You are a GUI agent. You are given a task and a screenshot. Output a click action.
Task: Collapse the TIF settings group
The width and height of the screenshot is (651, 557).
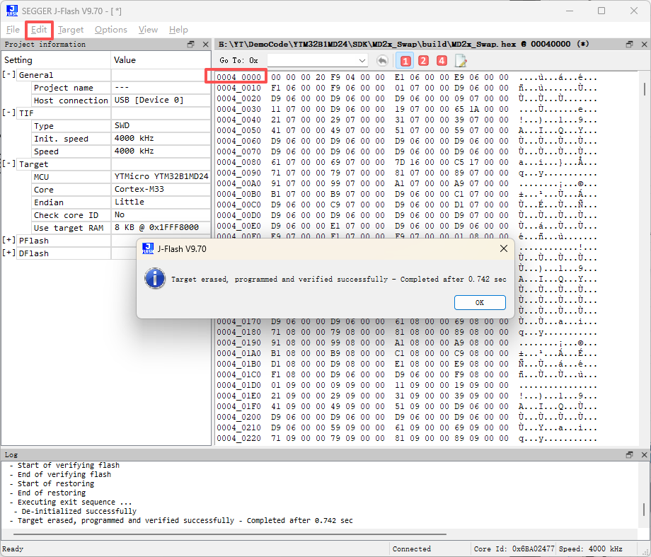click(x=9, y=113)
